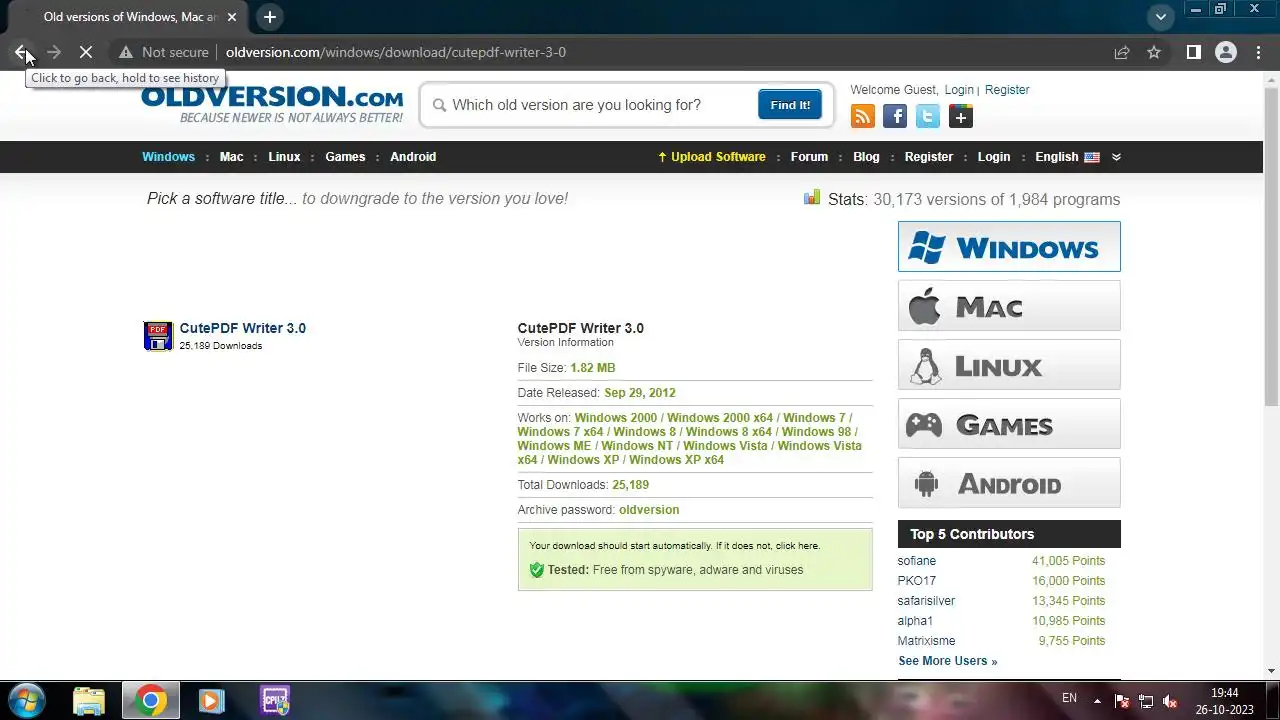Click the Not secure warning icon

pos(126,52)
